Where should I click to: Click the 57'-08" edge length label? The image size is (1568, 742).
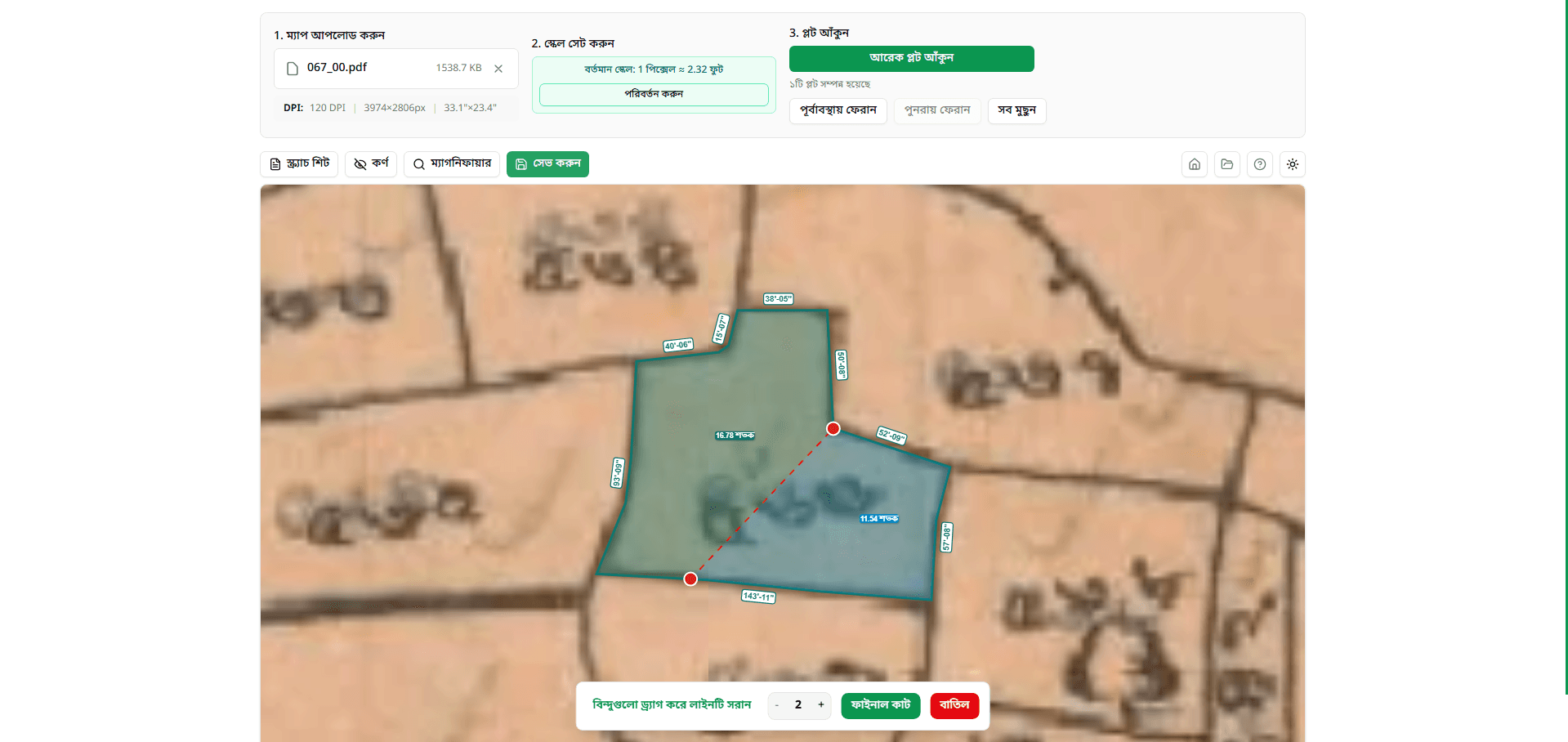tap(946, 538)
